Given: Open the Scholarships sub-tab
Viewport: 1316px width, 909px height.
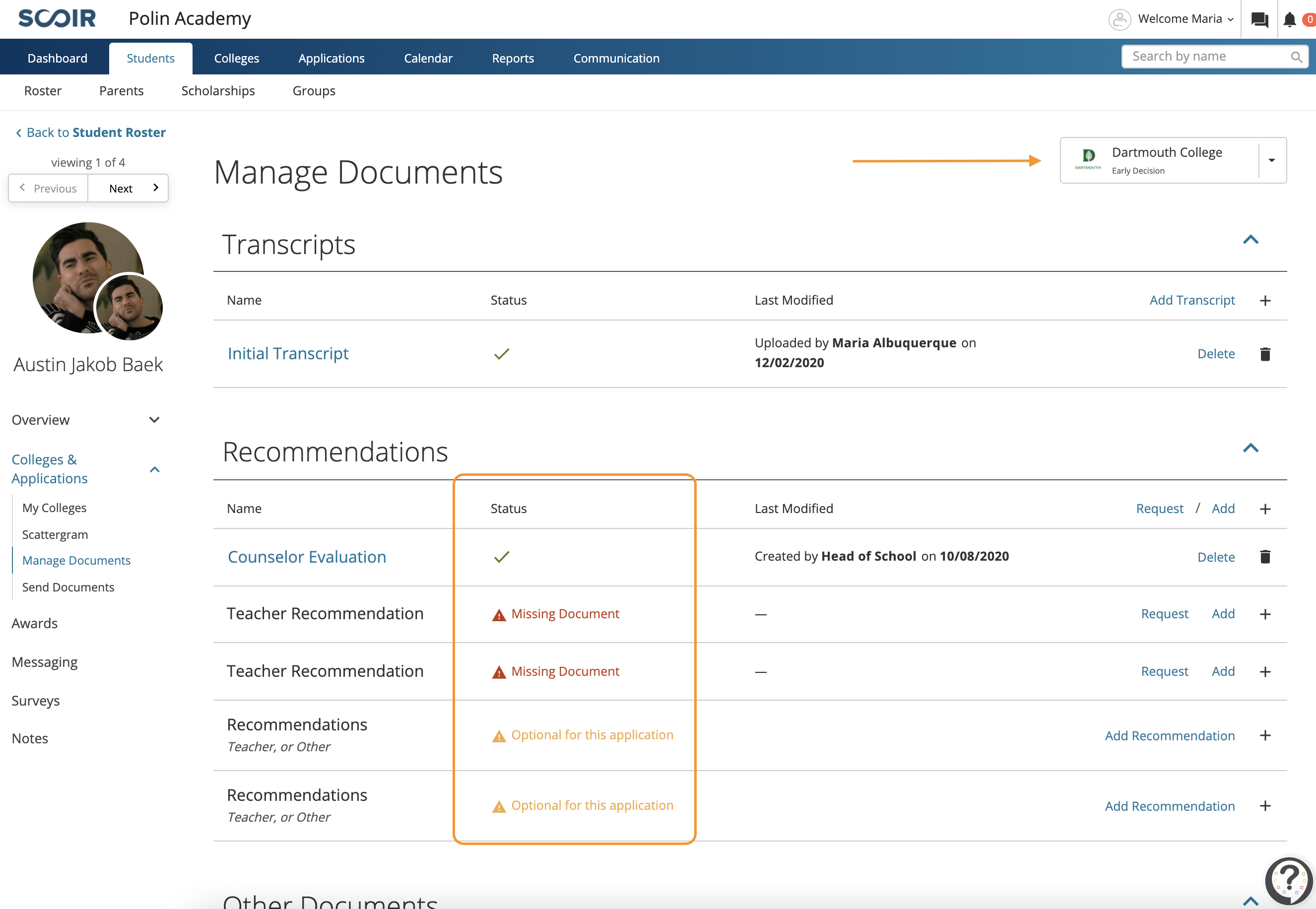Looking at the screenshot, I should click(218, 91).
